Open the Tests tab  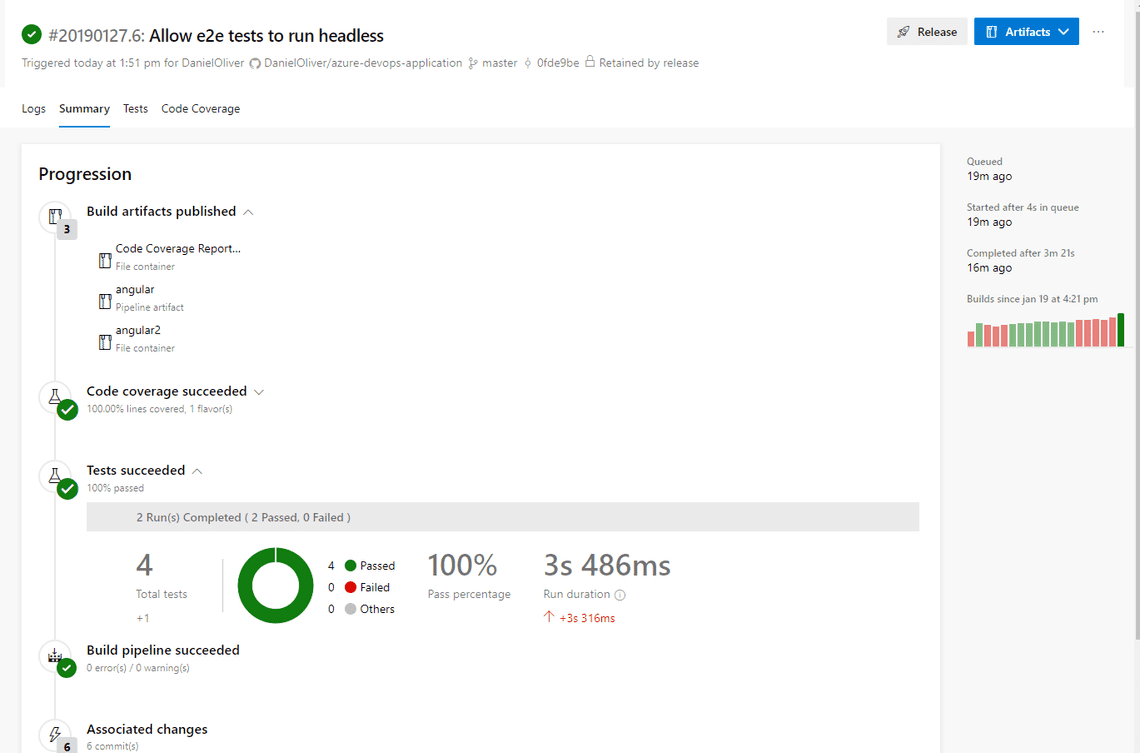pos(135,109)
